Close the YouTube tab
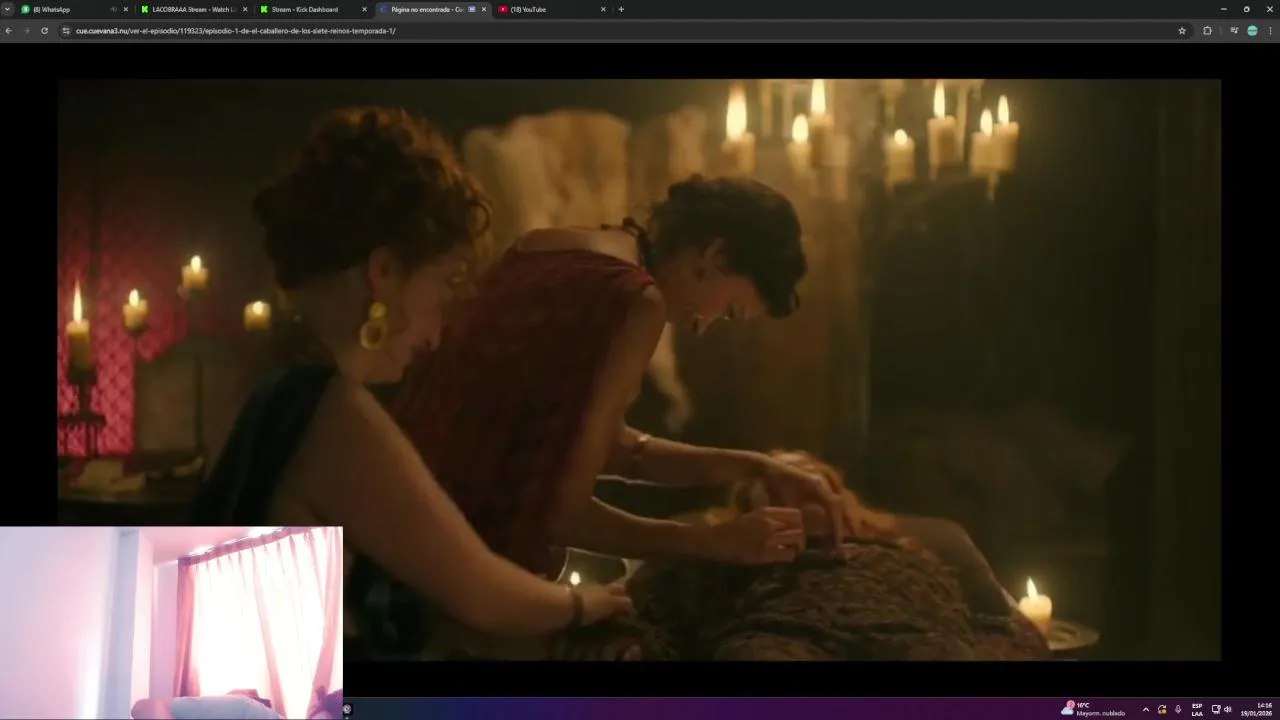 (x=603, y=9)
